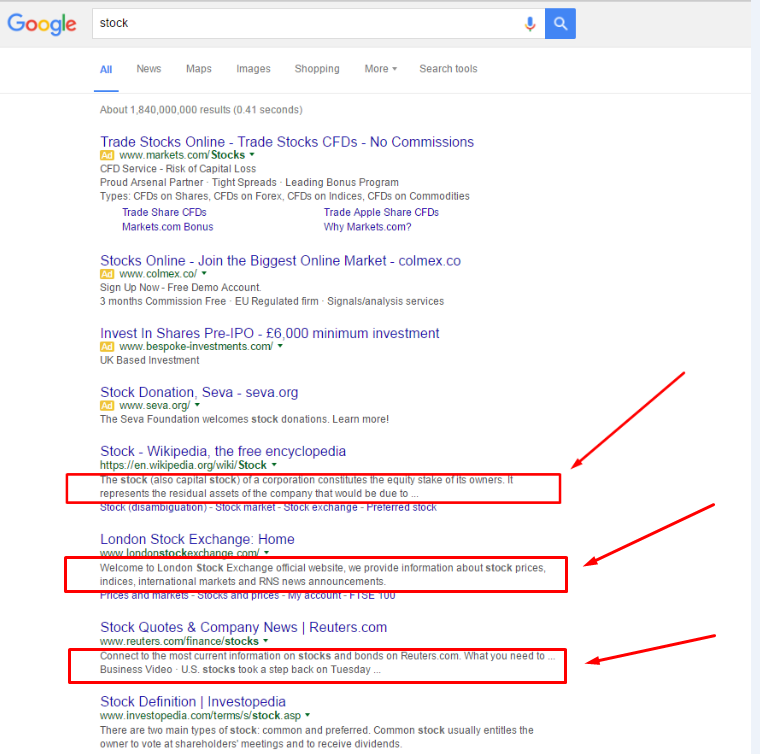
Task: Open Search tools options
Action: [448, 69]
